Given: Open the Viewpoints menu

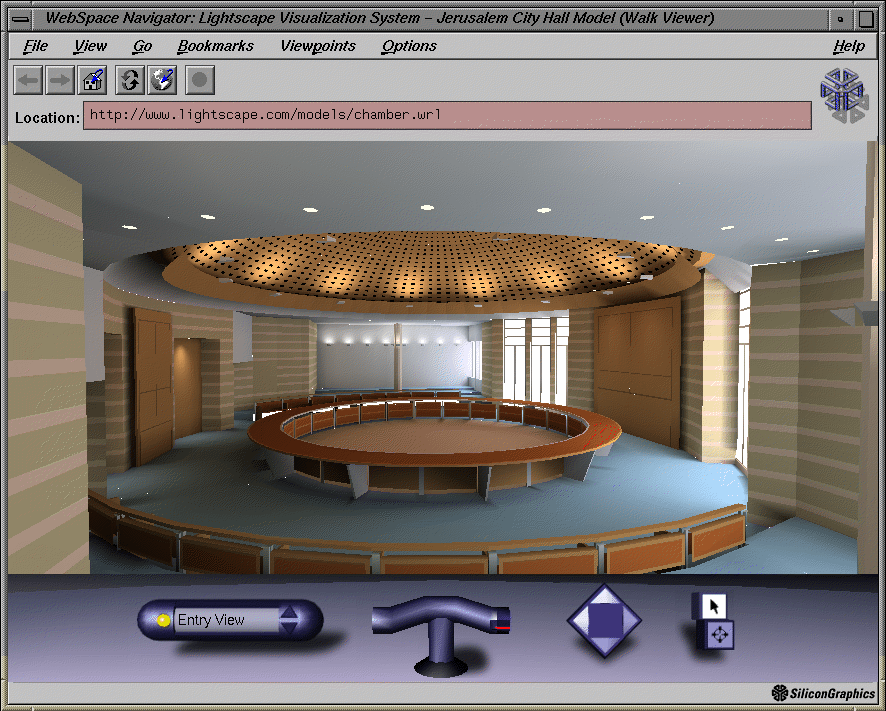Looking at the screenshot, I should pyautogui.click(x=318, y=46).
